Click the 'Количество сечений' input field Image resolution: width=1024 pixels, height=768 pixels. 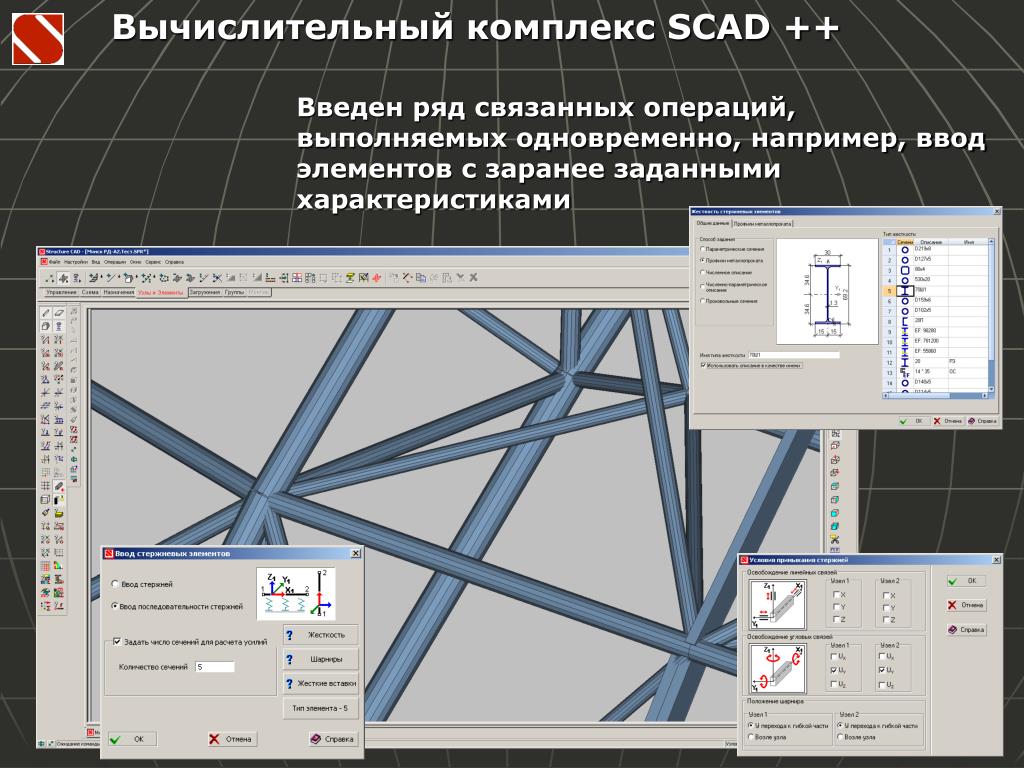215,667
